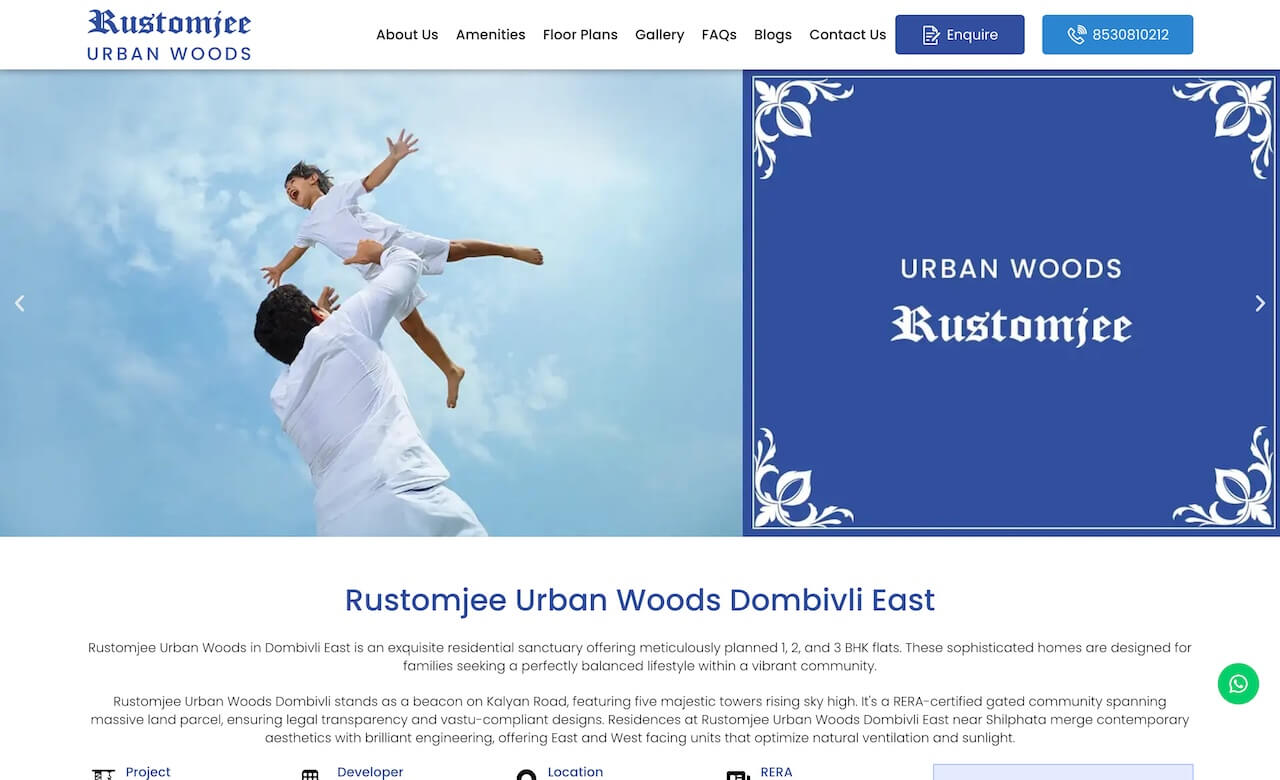Image resolution: width=1280 pixels, height=780 pixels.
Task: Click paragraph starting 'Rustomjee Urban Woods Dombivli stands'
Action: click(640, 720)
